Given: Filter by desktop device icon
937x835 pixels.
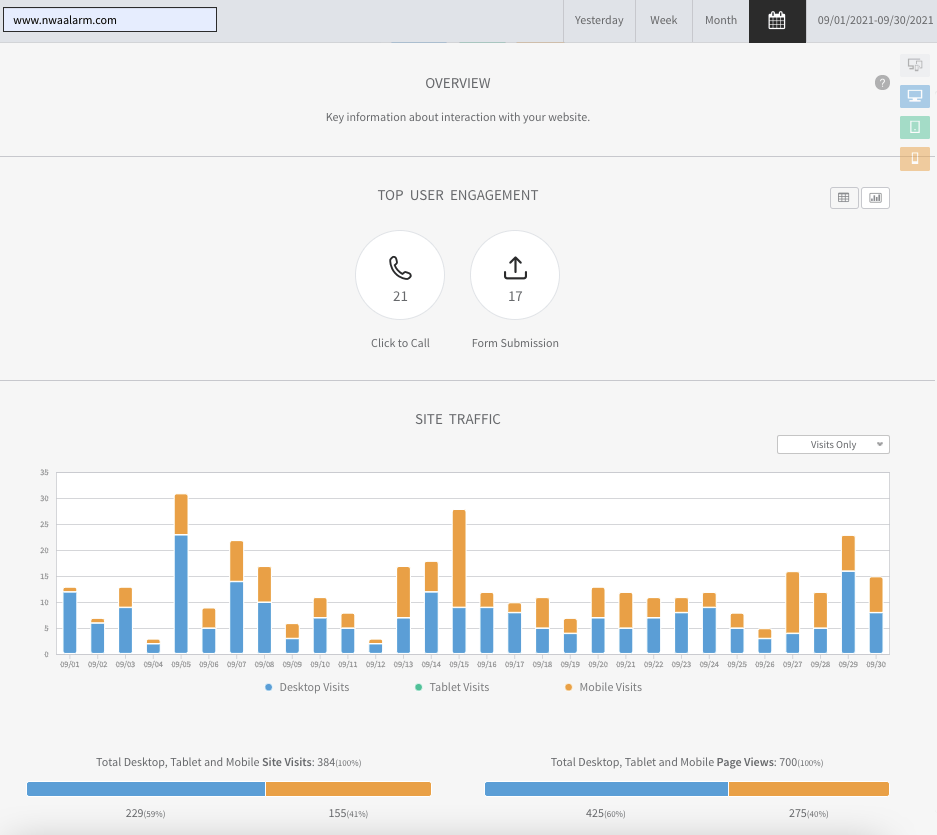Looking at the screenshot, I should [914, 97].
